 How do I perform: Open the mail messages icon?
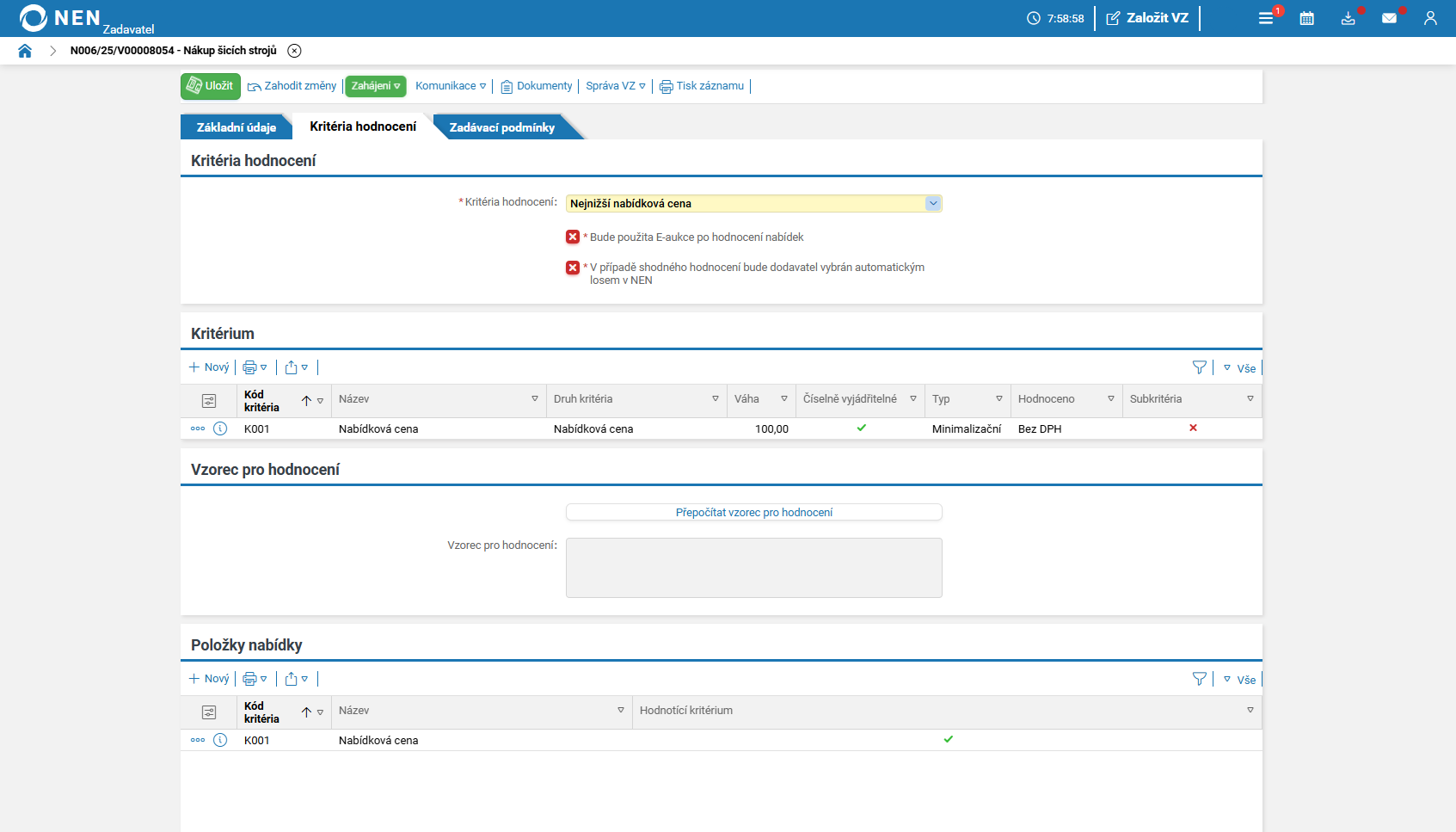click(x=1389, y=18)
